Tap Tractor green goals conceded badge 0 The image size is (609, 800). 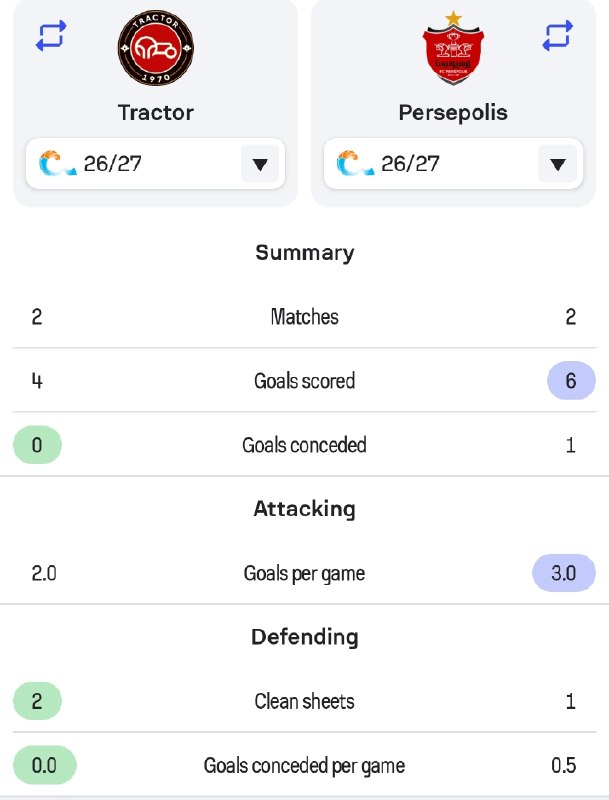click(x=37, y=445)
